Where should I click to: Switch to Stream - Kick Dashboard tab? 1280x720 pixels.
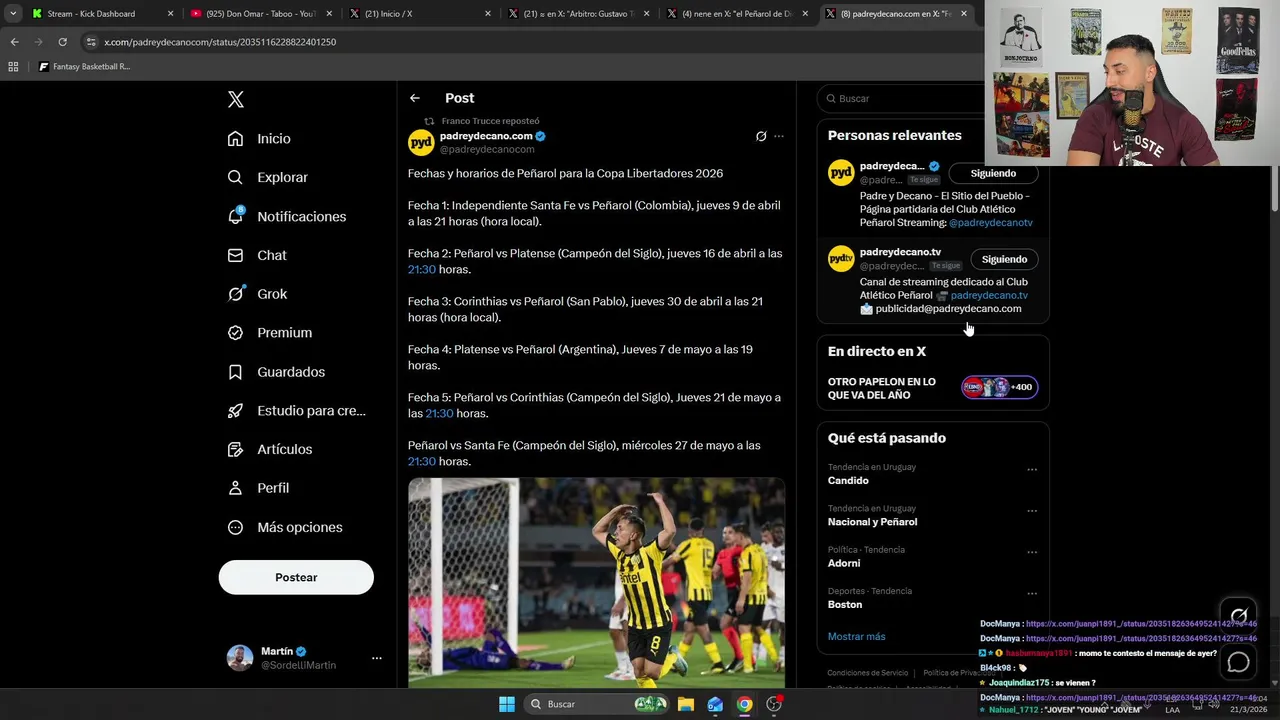point(100,14)
